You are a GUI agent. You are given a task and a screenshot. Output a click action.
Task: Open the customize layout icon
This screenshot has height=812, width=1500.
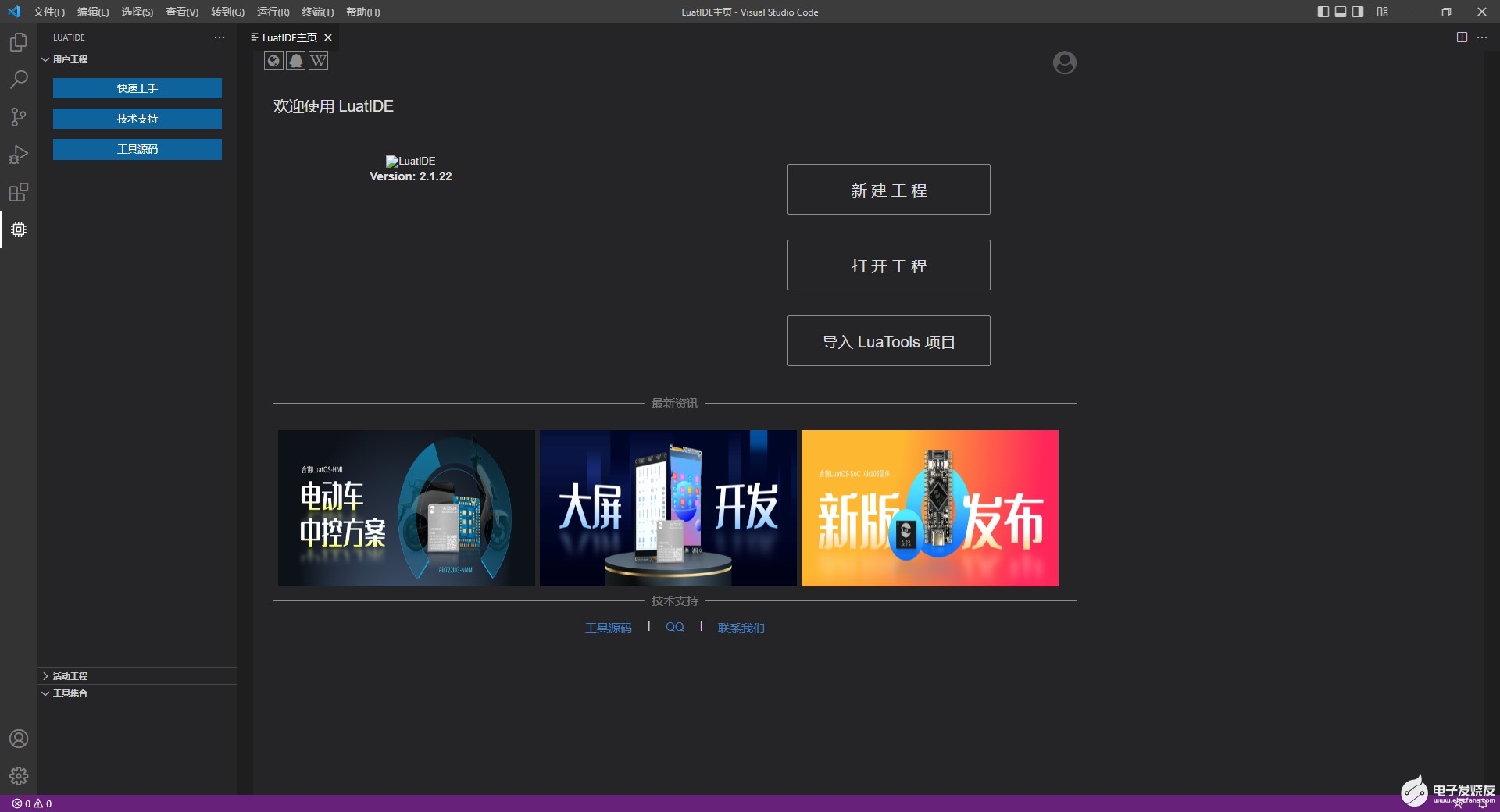(1383, 12)
